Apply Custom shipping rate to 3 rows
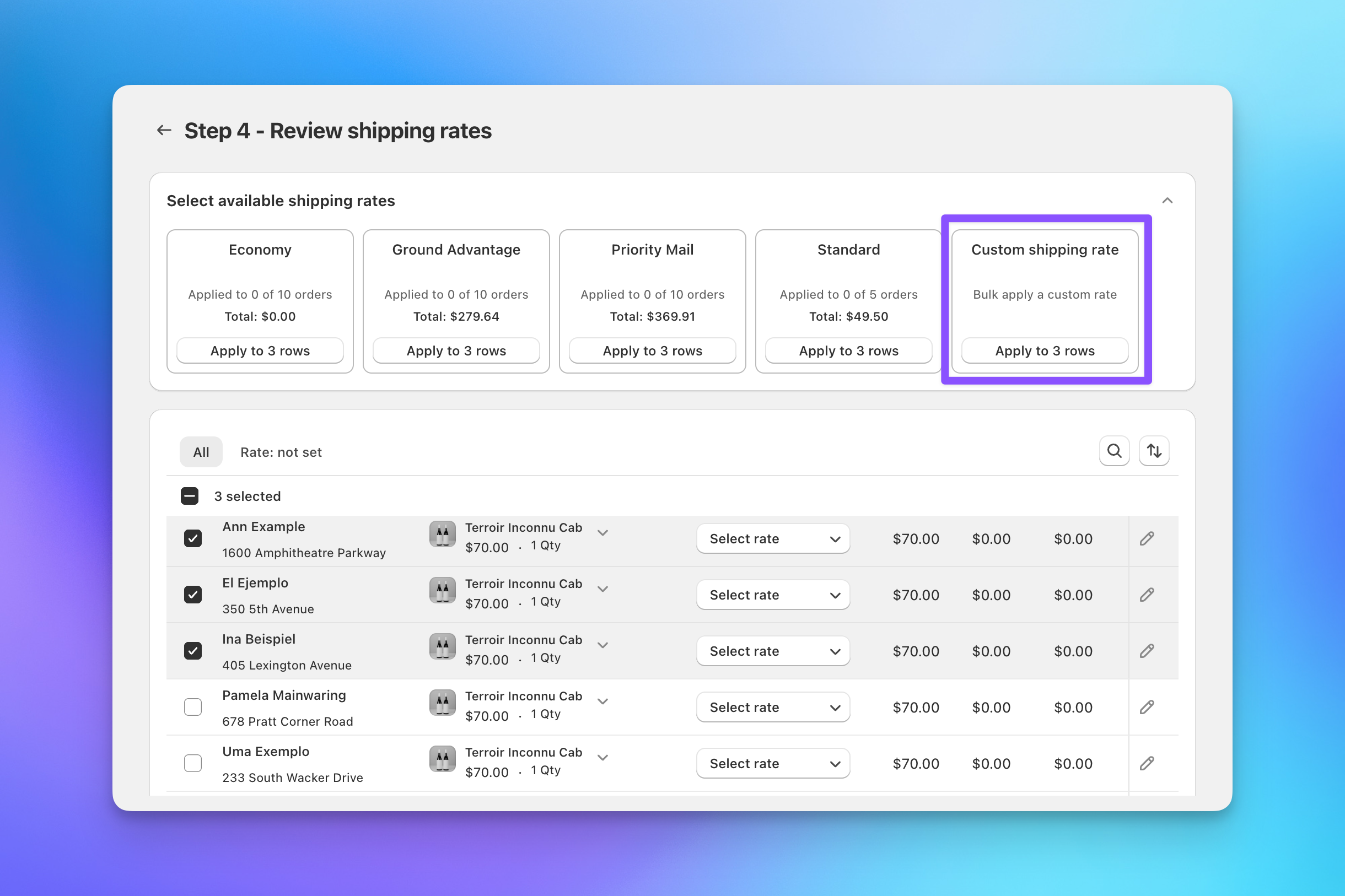The height and width of the screenshot is (896, 1345). (x=1045, y=350)
